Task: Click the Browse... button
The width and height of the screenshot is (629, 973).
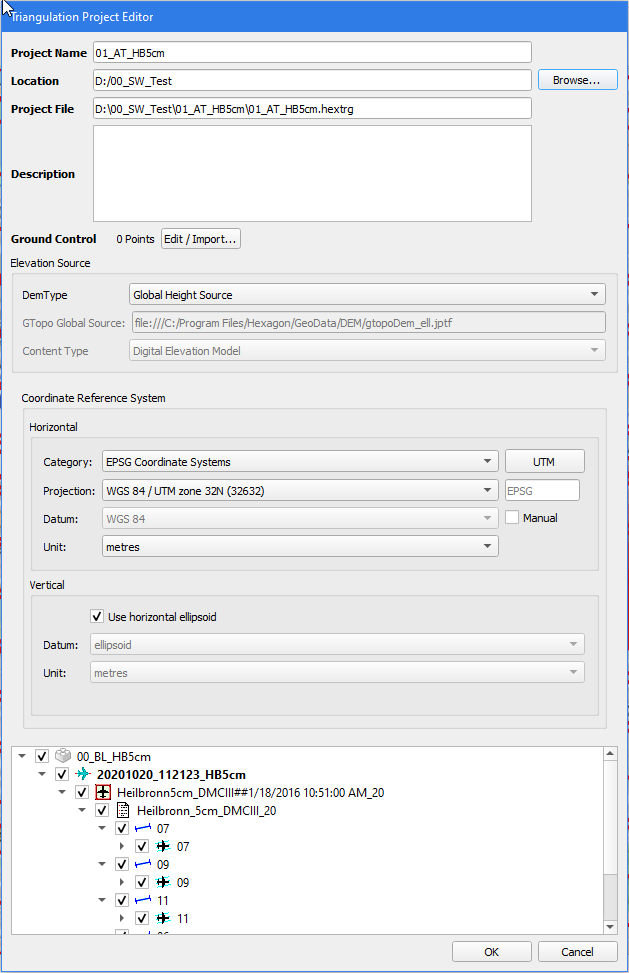Action: (577, 80)
